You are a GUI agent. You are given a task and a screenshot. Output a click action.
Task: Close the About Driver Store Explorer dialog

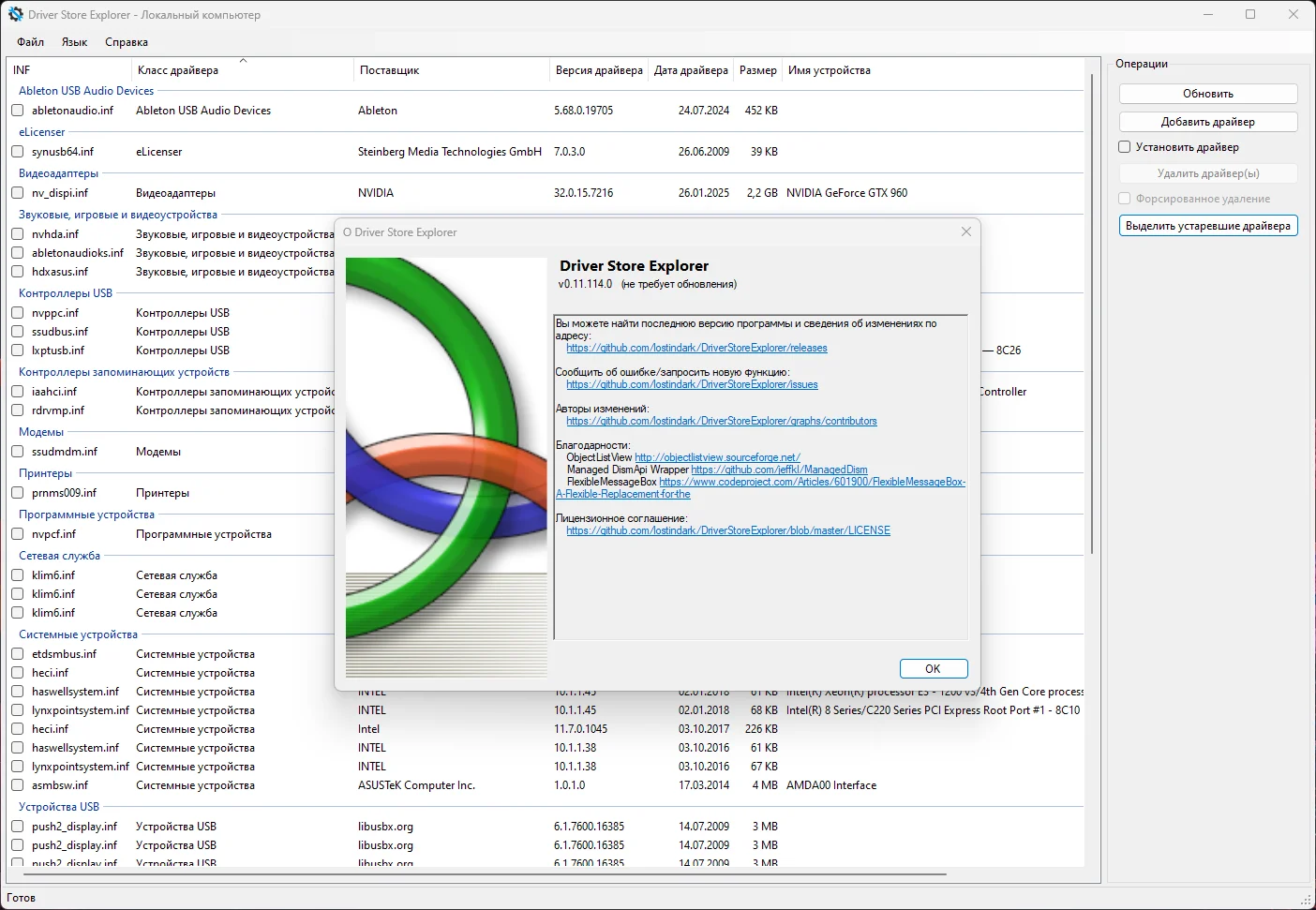[x=966, y=231]
